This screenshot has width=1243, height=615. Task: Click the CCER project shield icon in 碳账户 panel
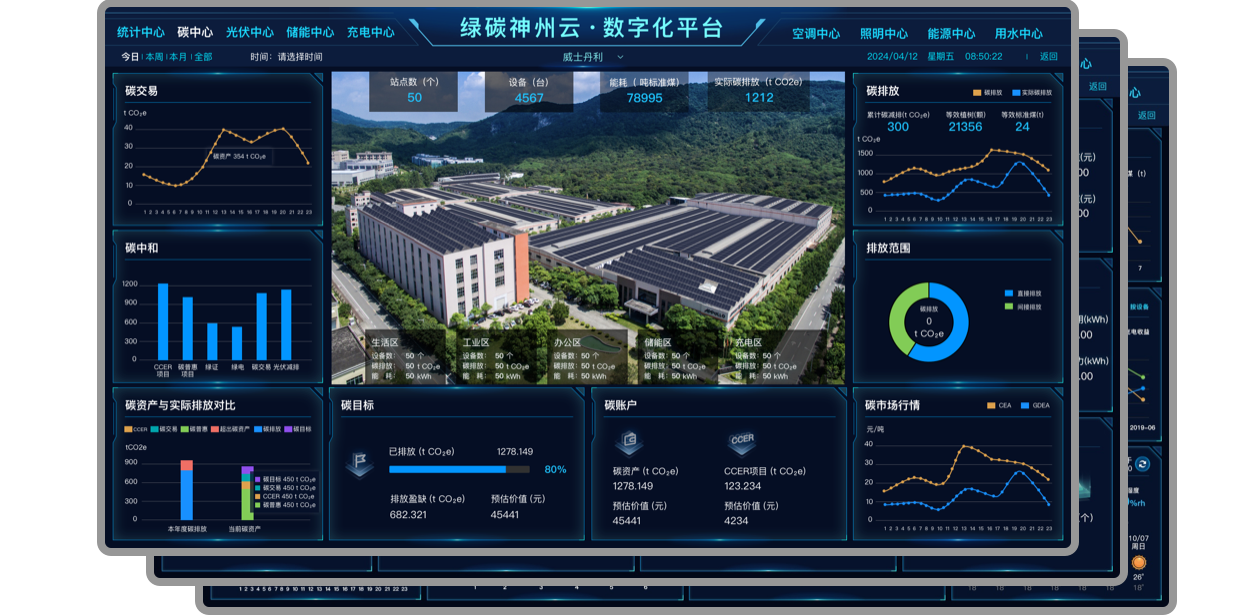(743, 444)
